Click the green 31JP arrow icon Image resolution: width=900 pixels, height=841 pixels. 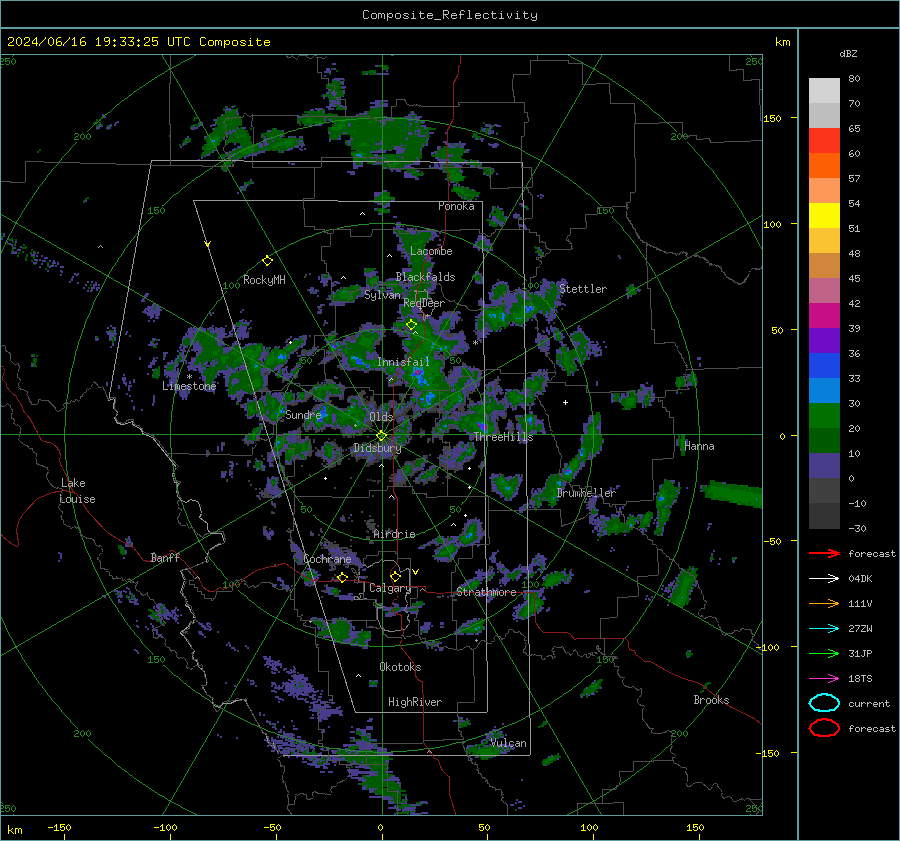(x=824, y=653)
